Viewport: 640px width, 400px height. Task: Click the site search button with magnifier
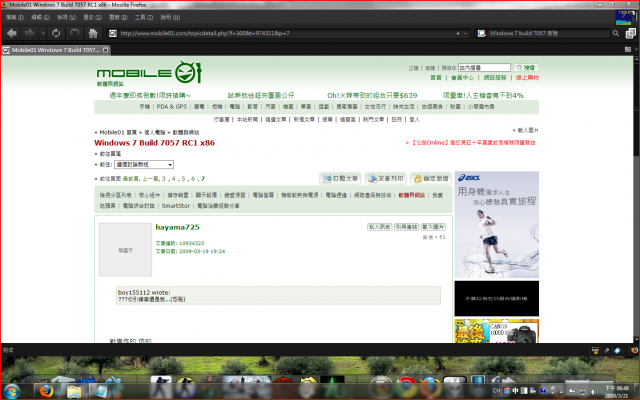526,68
